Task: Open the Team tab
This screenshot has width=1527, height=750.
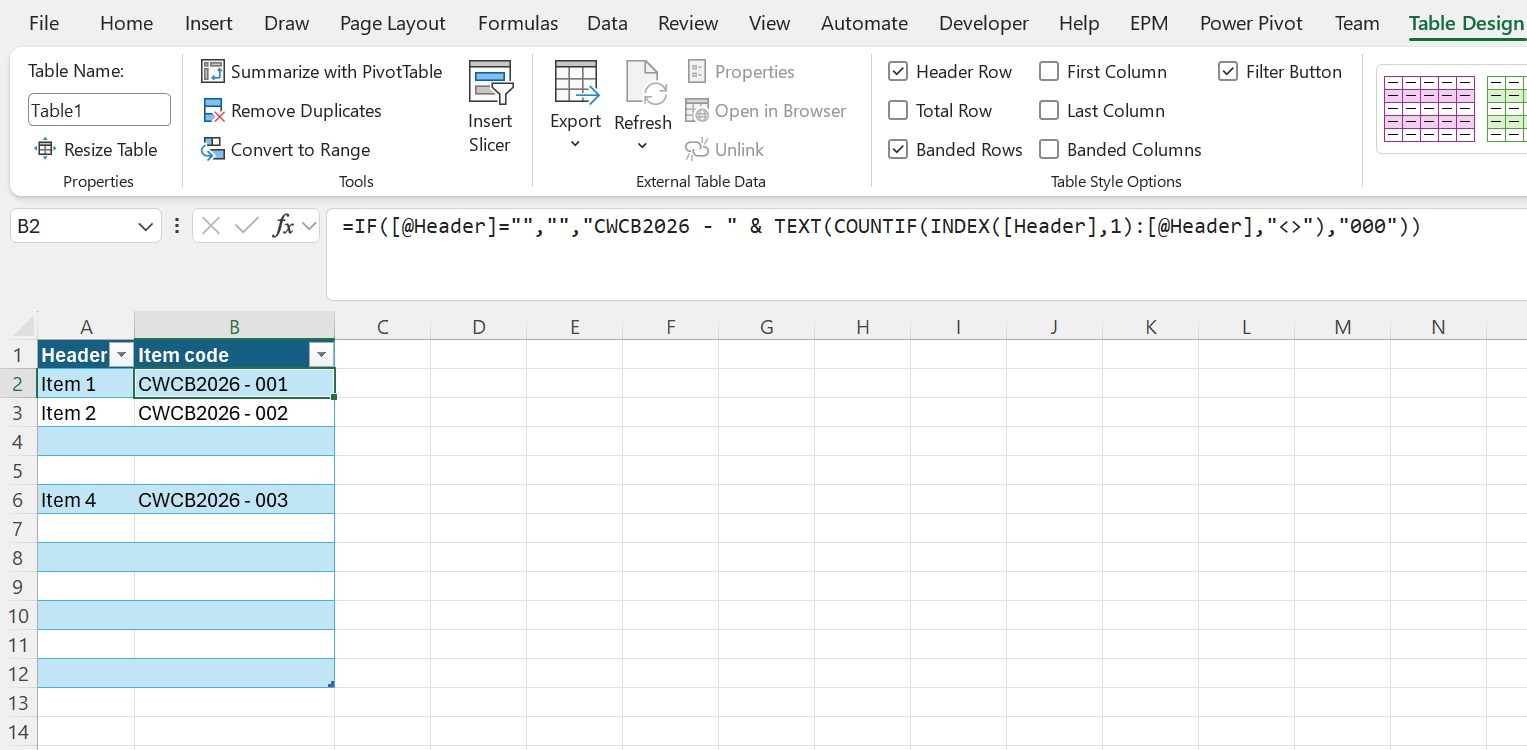Action: [x=1357, y=23]
